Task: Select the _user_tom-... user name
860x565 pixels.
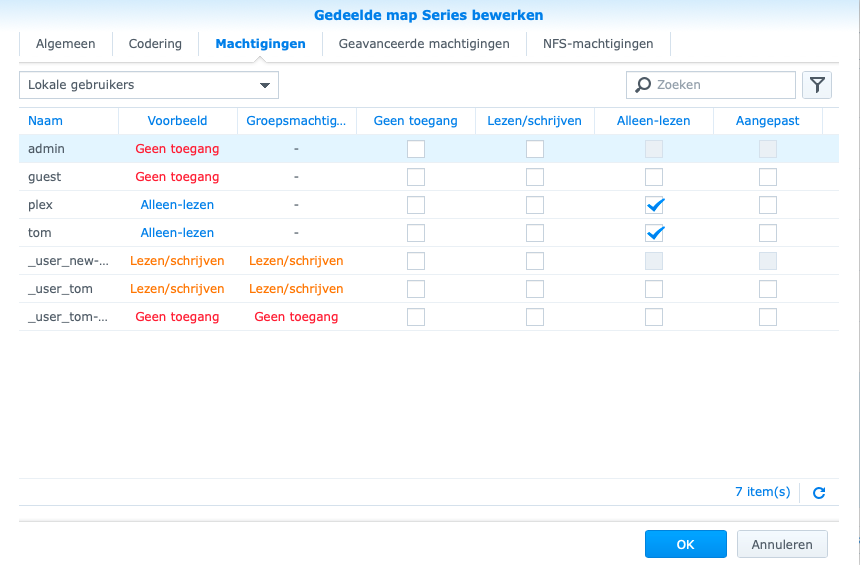Action: 68,317
